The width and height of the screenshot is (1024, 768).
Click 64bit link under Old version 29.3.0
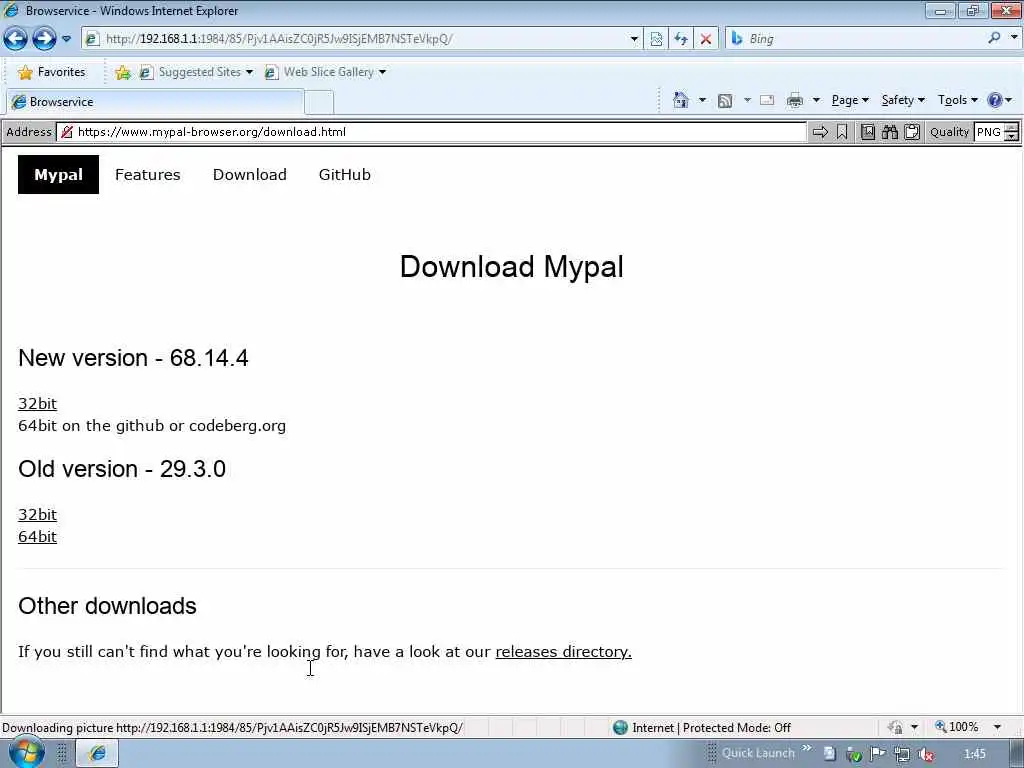click(x=37, y=537)
